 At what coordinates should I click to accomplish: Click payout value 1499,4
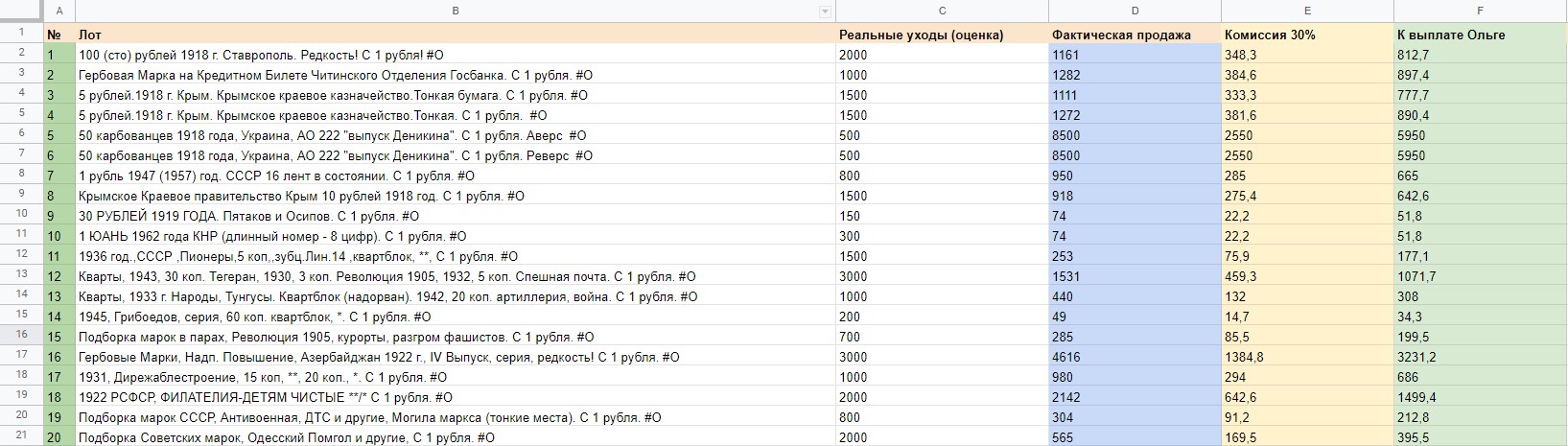tap(1481, 397)
